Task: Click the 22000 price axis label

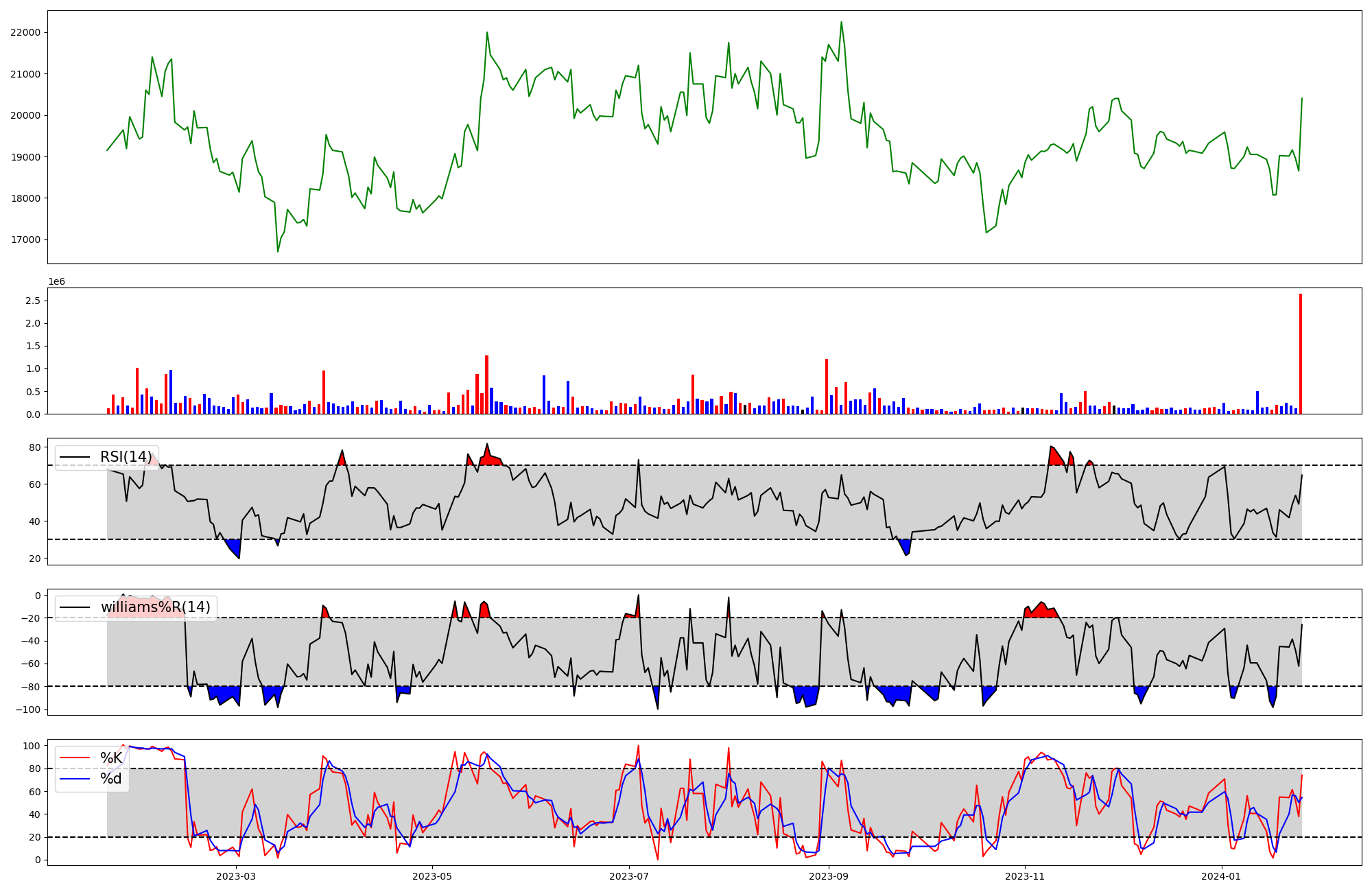Action: click(x=25, y=32)
